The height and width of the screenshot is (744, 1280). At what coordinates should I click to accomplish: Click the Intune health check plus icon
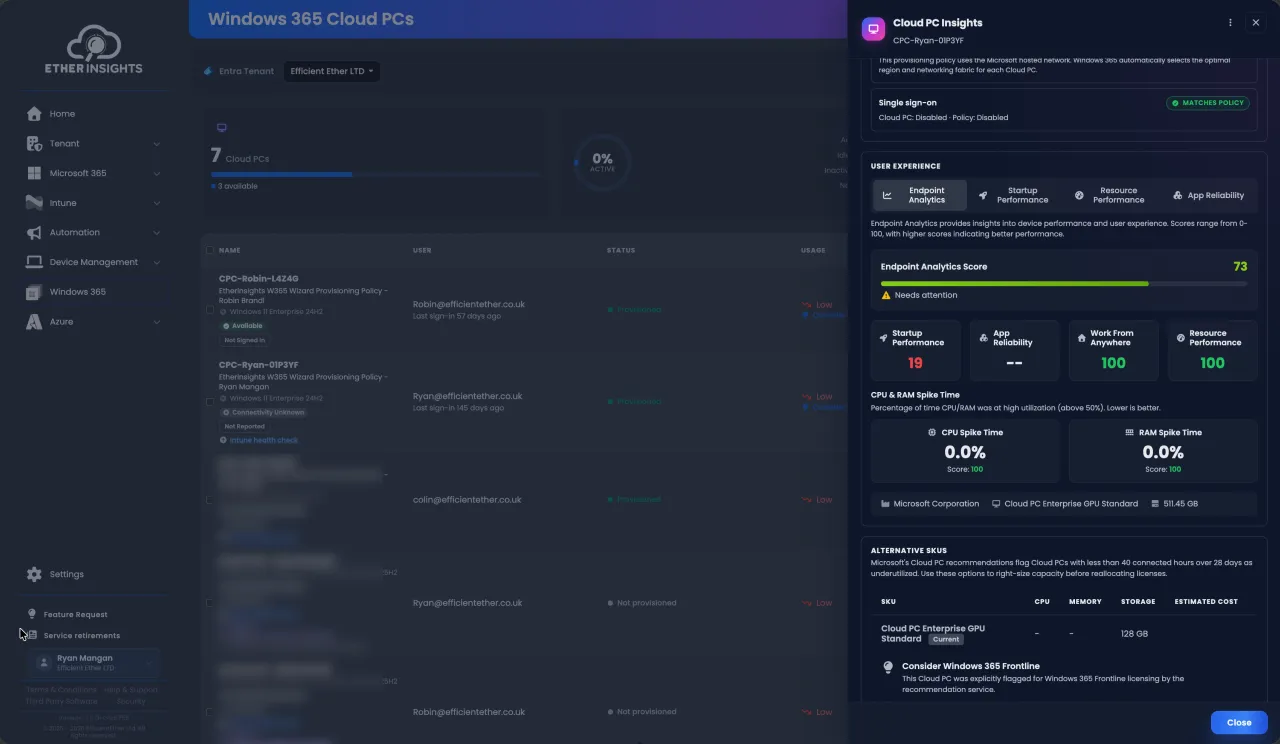(x=222, y=440)
